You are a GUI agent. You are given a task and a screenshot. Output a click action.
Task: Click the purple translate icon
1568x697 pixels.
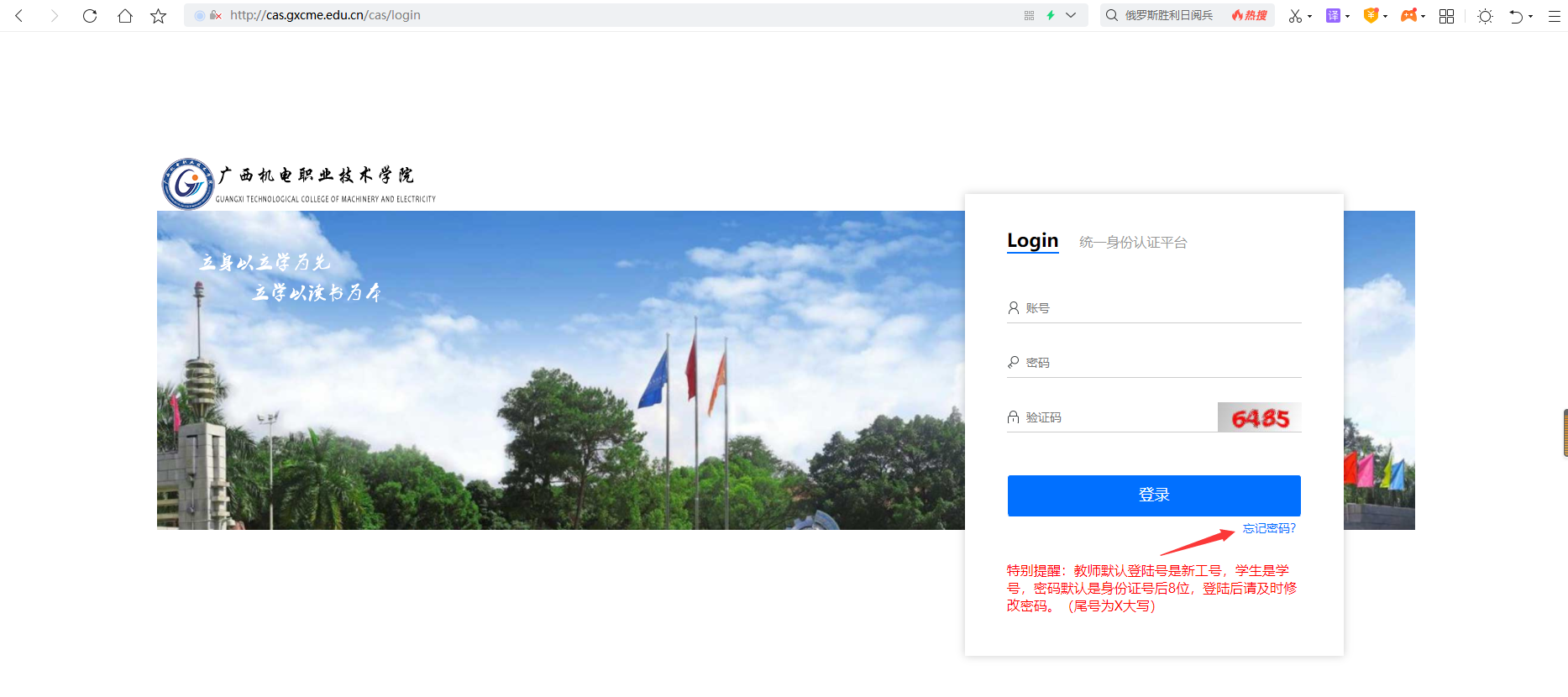pyautogui.click(x=1333, y=16)
